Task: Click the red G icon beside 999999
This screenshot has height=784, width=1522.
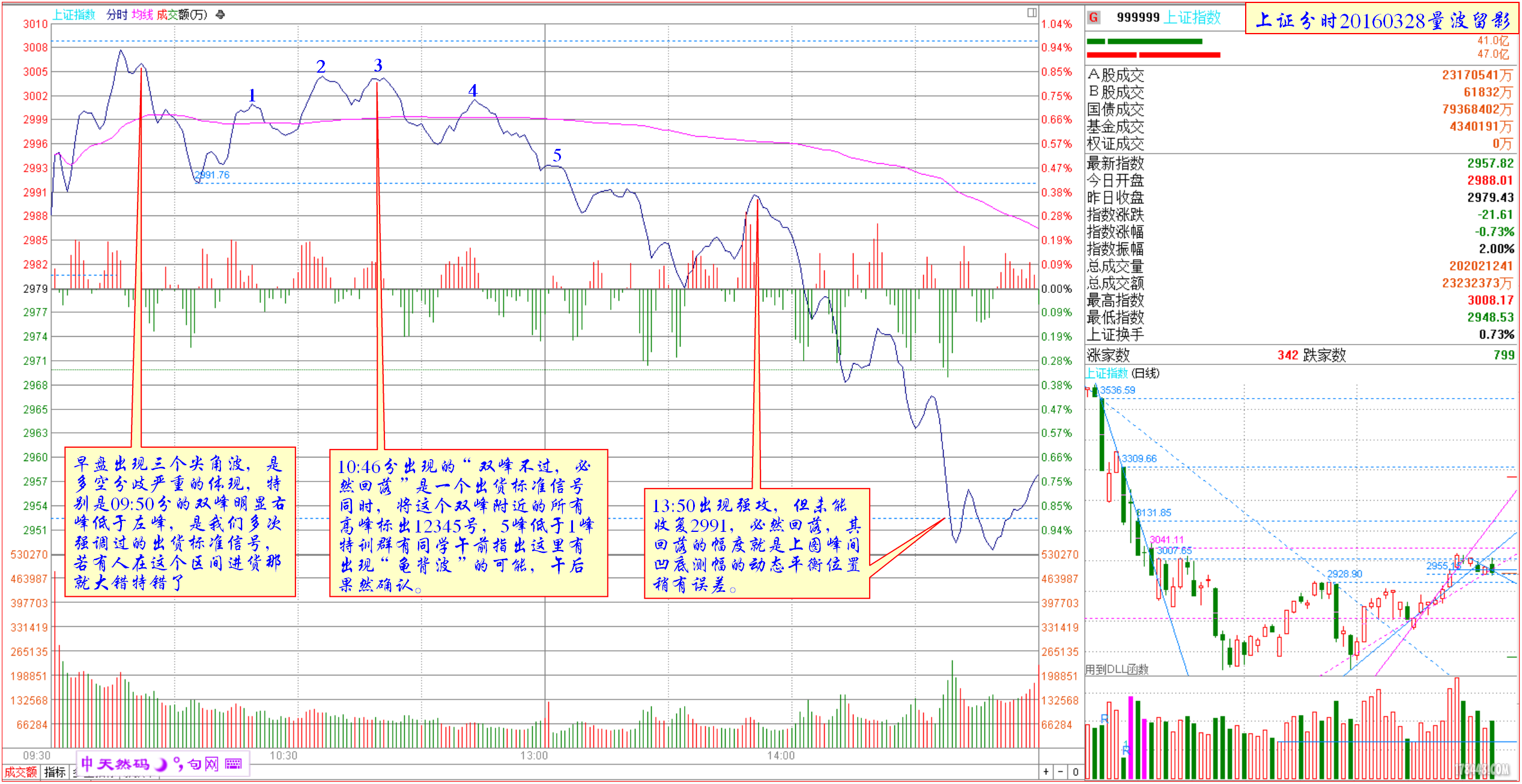Action: pos(1094,17)
